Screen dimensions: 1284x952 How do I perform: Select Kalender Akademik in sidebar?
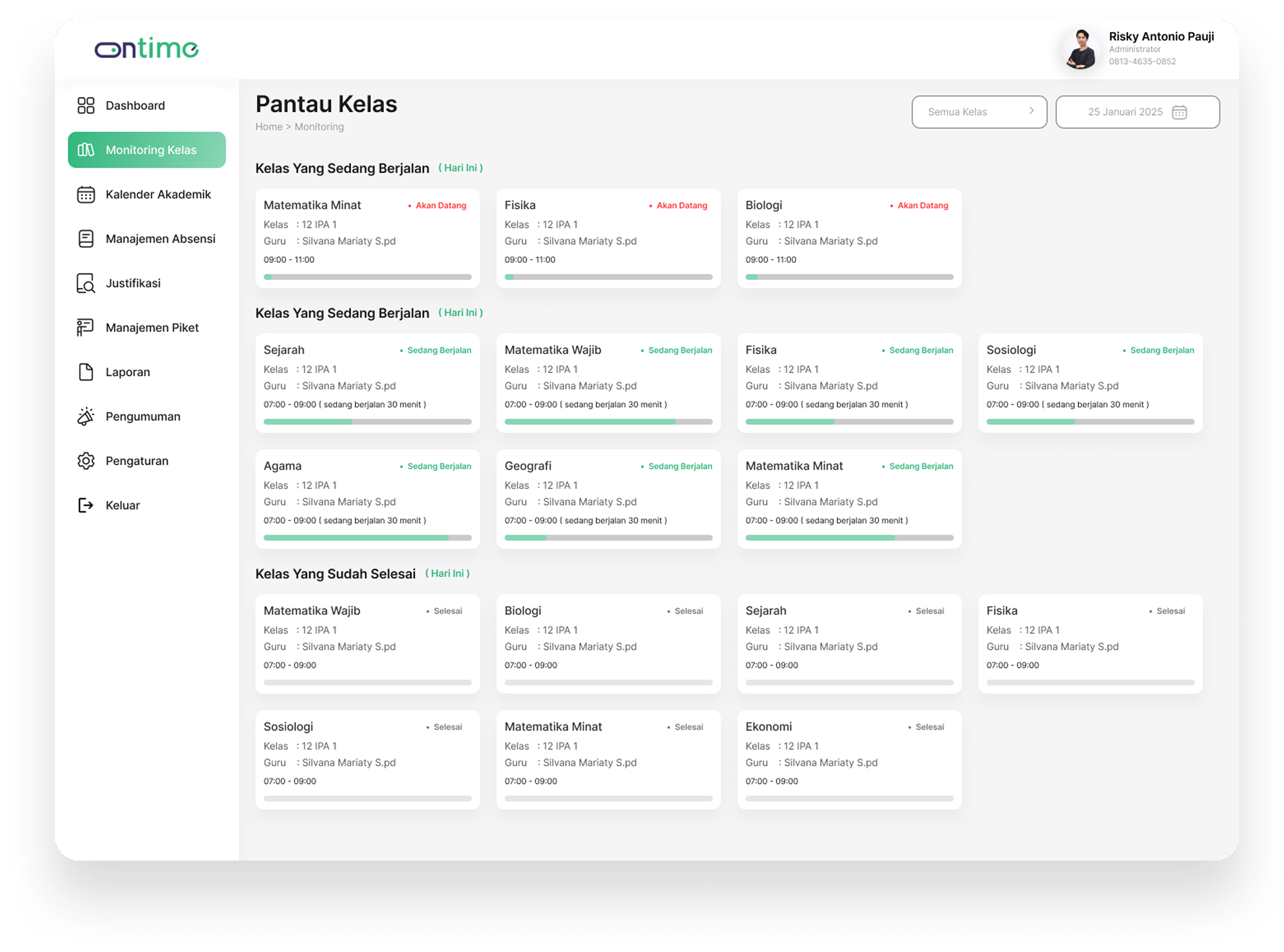click(147, 194)
